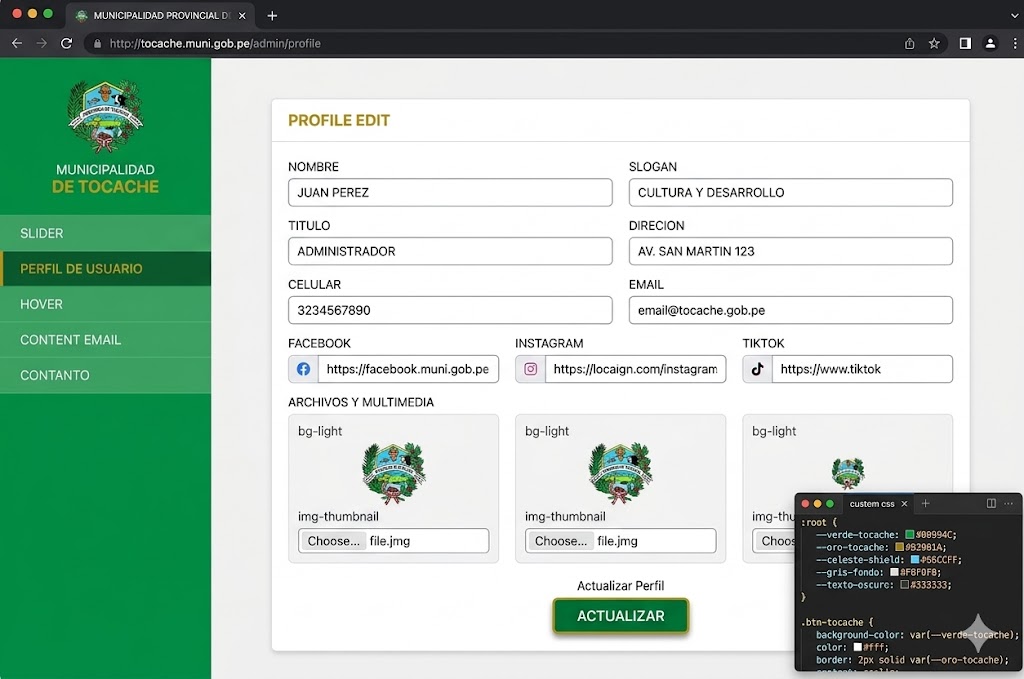Click the EMAIL field with email@tocache.gob.pe
Image resolution: width=1024 pixels, height=679 pixels.
tap(790, 310)
